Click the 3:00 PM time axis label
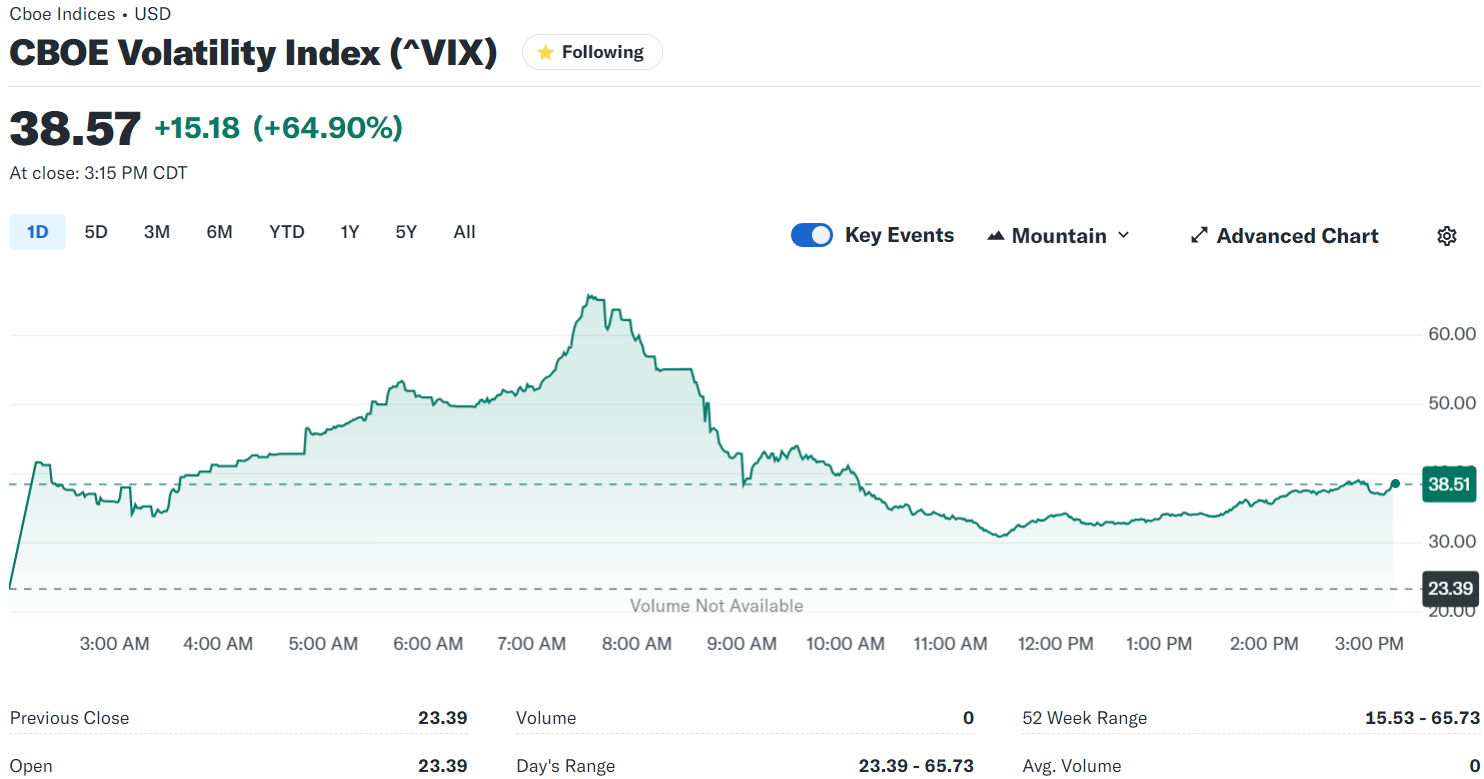Viewport: 1484px width, 779px height. (x=1369, y=644)
